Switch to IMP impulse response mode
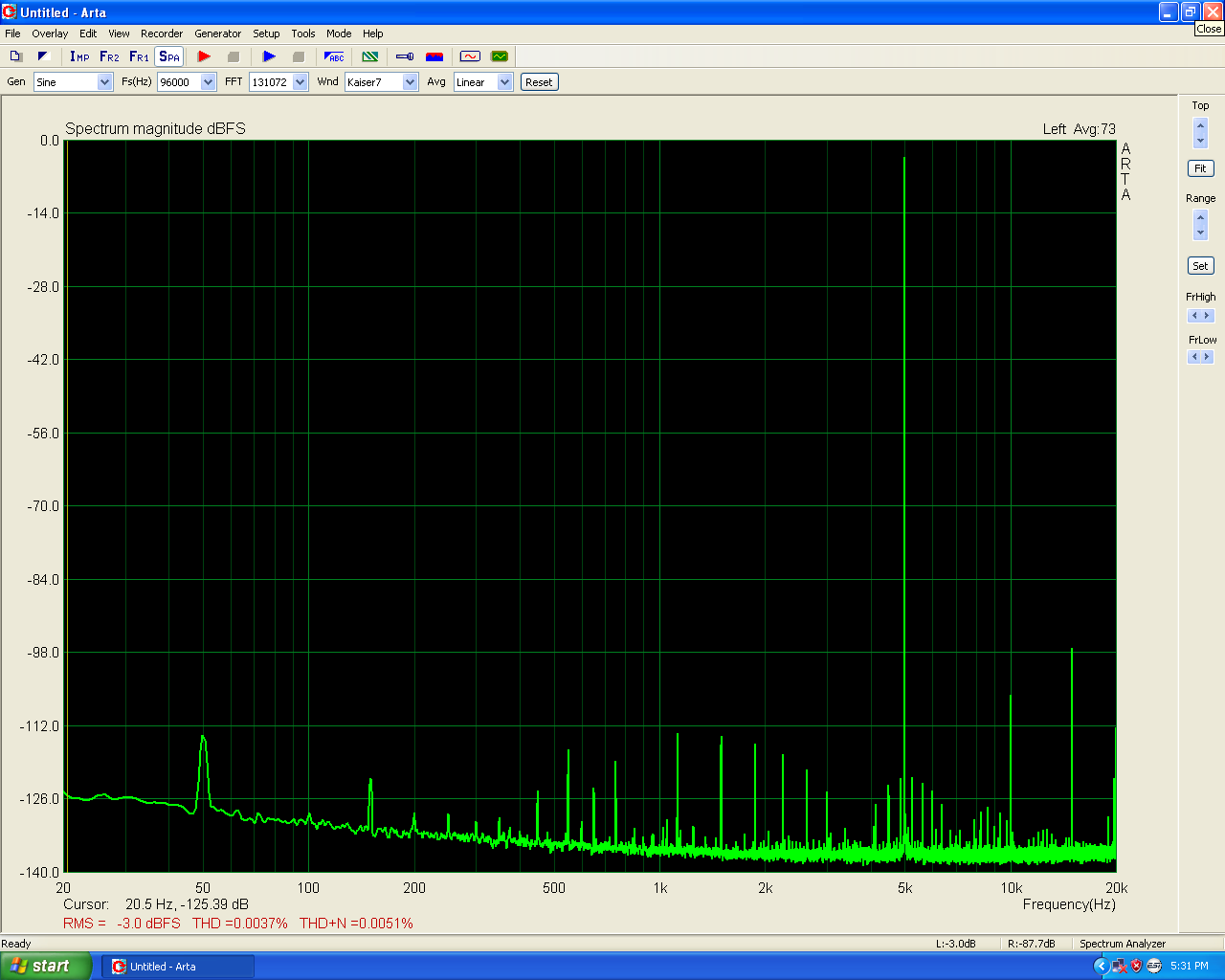This screenshot has width=1225, height=980. pos(79,56)
